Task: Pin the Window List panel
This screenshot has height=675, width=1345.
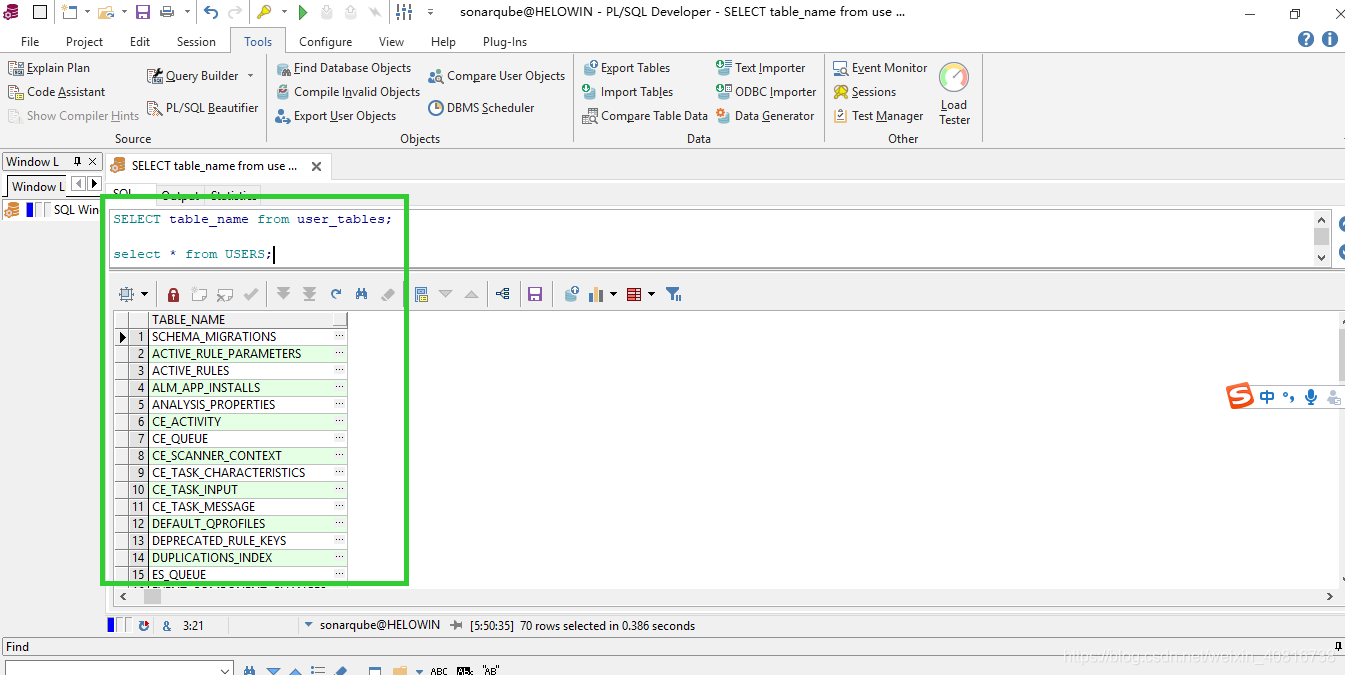Action: coord(77,161)
